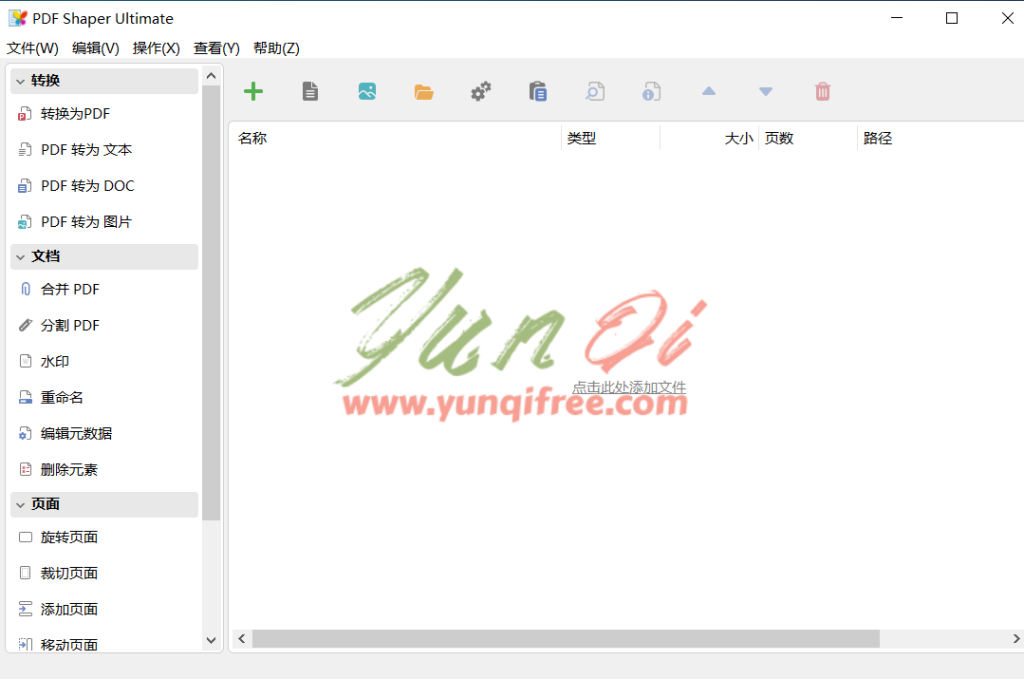
Task: Click the teal image icon in toolbar
Action: [367, 91]
